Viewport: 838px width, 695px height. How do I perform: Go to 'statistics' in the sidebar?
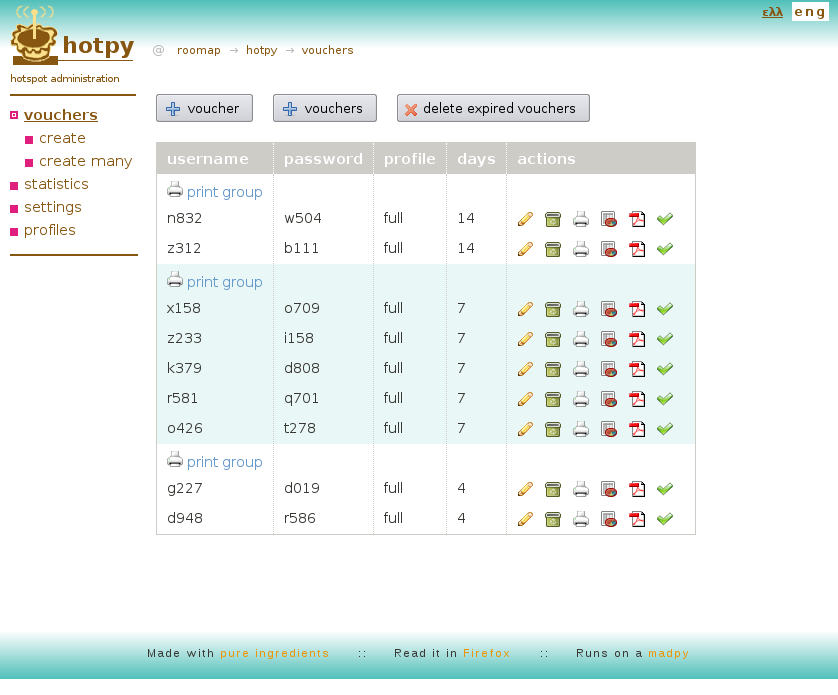tap(56, 184)
